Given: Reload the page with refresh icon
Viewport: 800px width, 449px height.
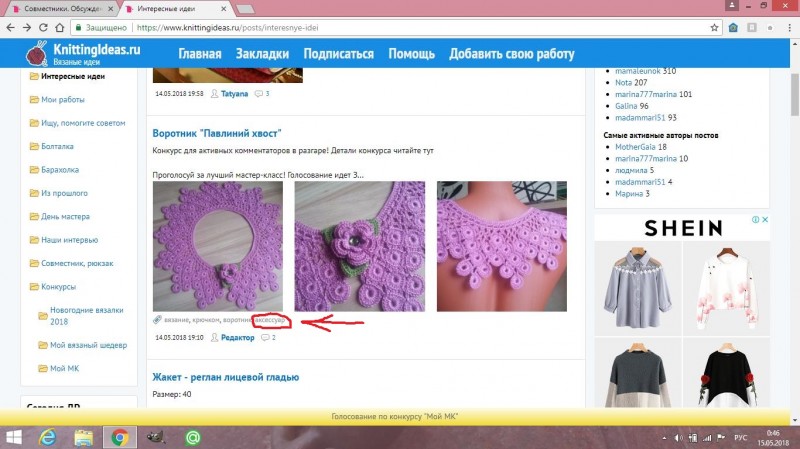Looking at the screenshot, I should pyautogui.click(x=43, y=28).
